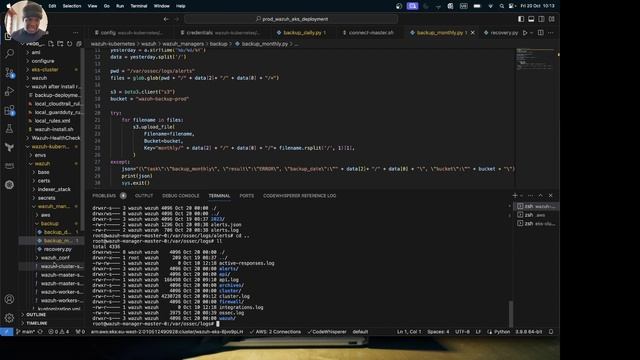The width and height of the screenshot is (640, 360).
Task: Open new terminal profile dropdown arrow
Action: 522,196
